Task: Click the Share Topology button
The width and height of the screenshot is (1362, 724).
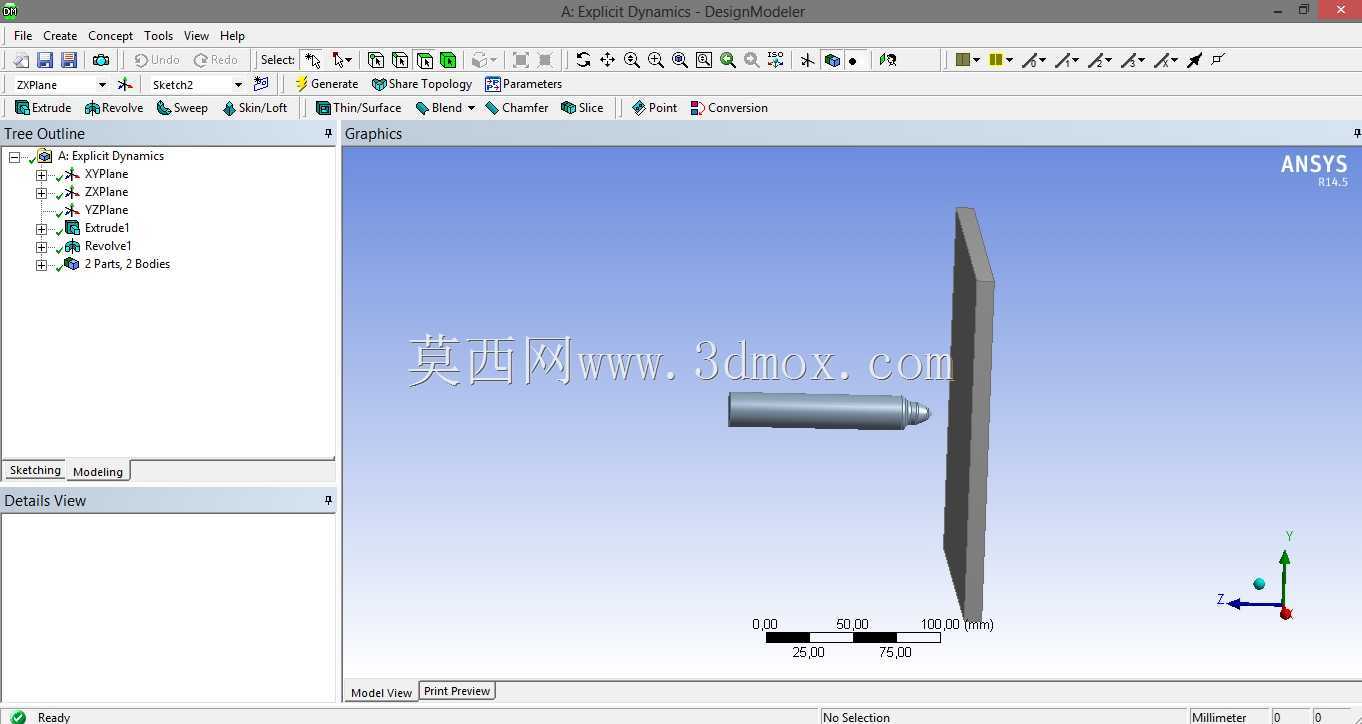Action: point(422,84)
